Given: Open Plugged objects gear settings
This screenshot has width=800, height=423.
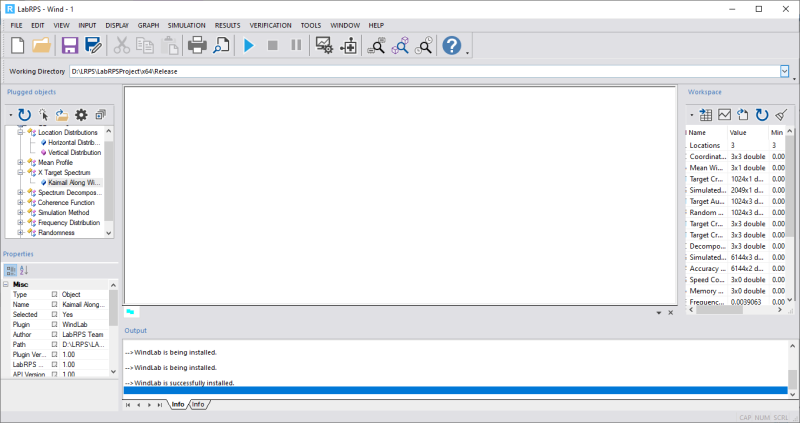Looking at the screenshot, I should click(81, 115).
